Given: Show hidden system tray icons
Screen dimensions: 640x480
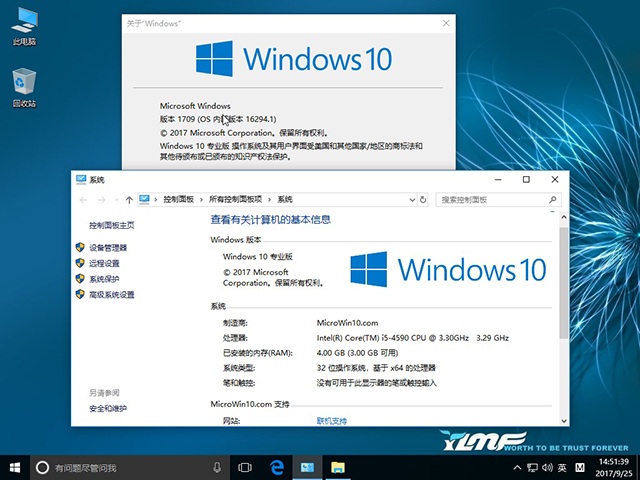Looking at the screenshot, I should [517, 468].
